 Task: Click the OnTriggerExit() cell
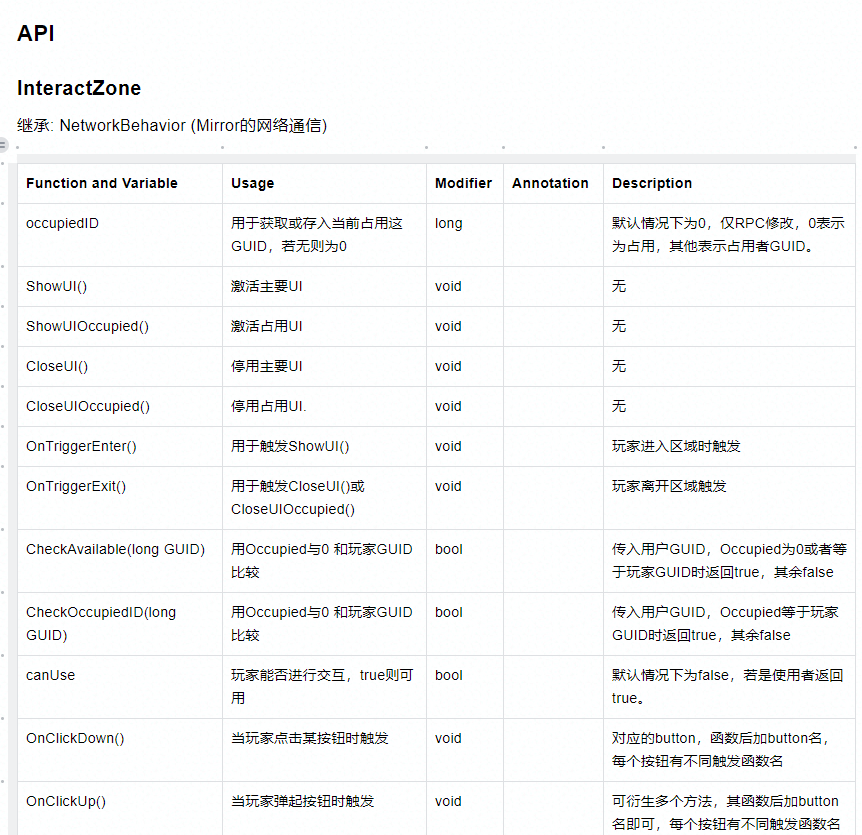coord(120,498)
